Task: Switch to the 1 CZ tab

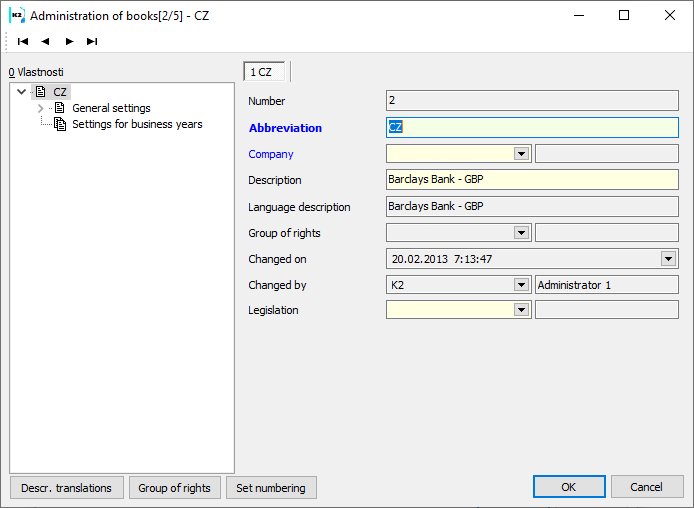Action: [x=262, y=72]
